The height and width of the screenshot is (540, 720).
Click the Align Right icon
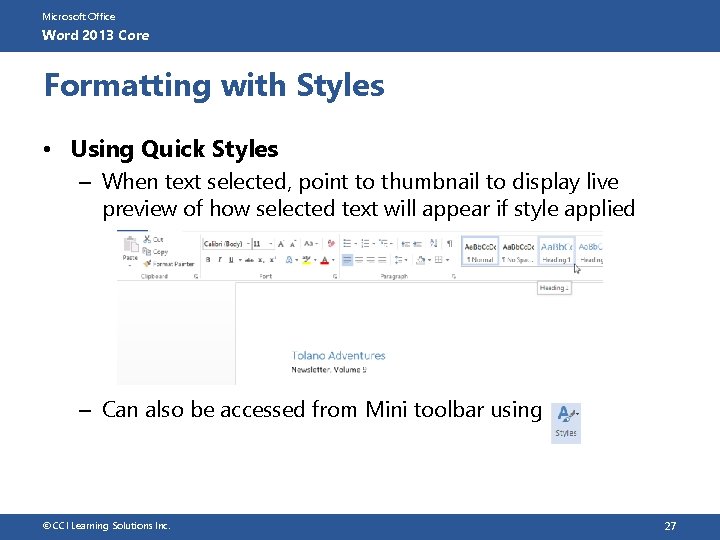(x=371, y=260)
